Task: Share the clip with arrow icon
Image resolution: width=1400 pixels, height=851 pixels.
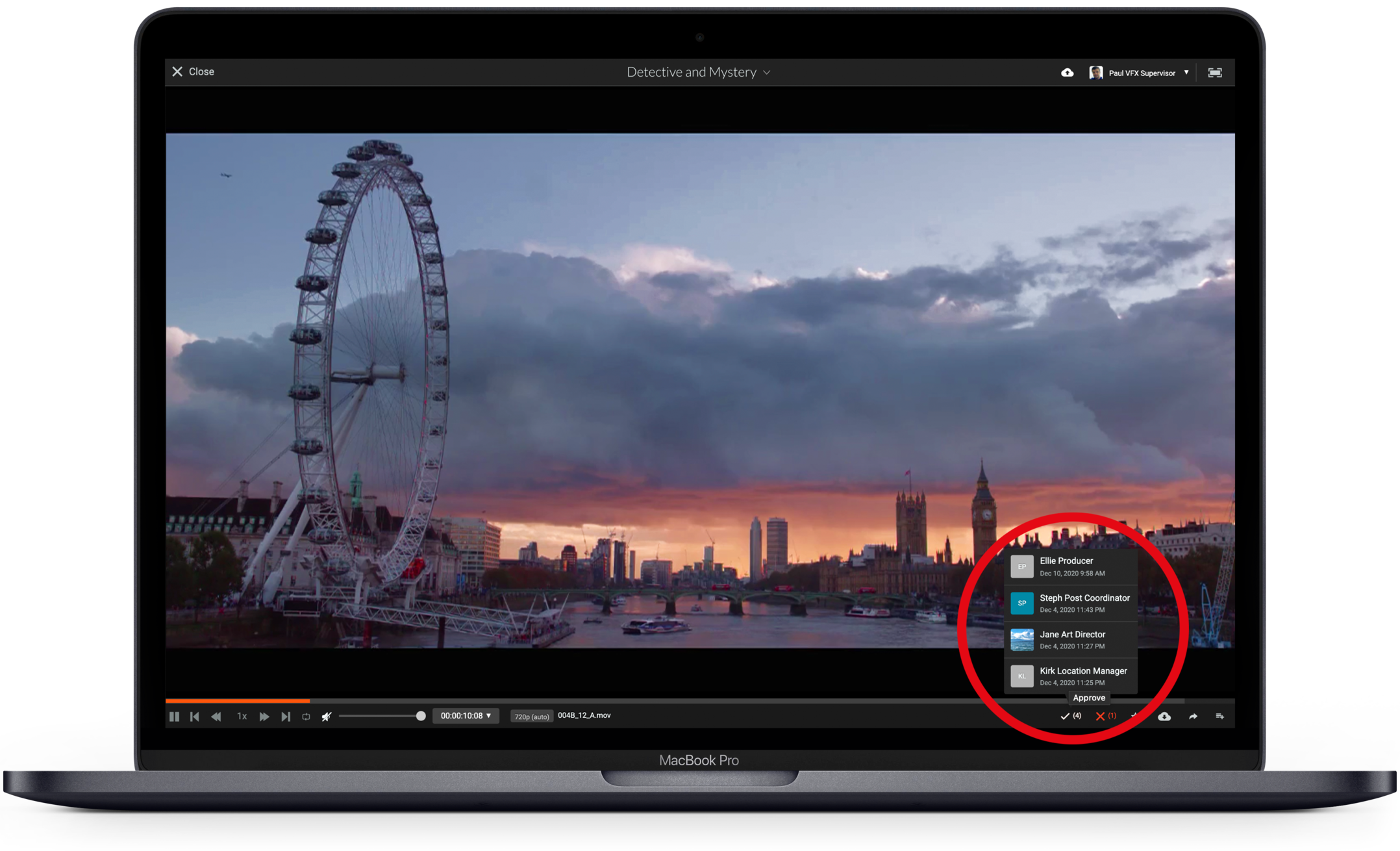Action: (1193, 716)
